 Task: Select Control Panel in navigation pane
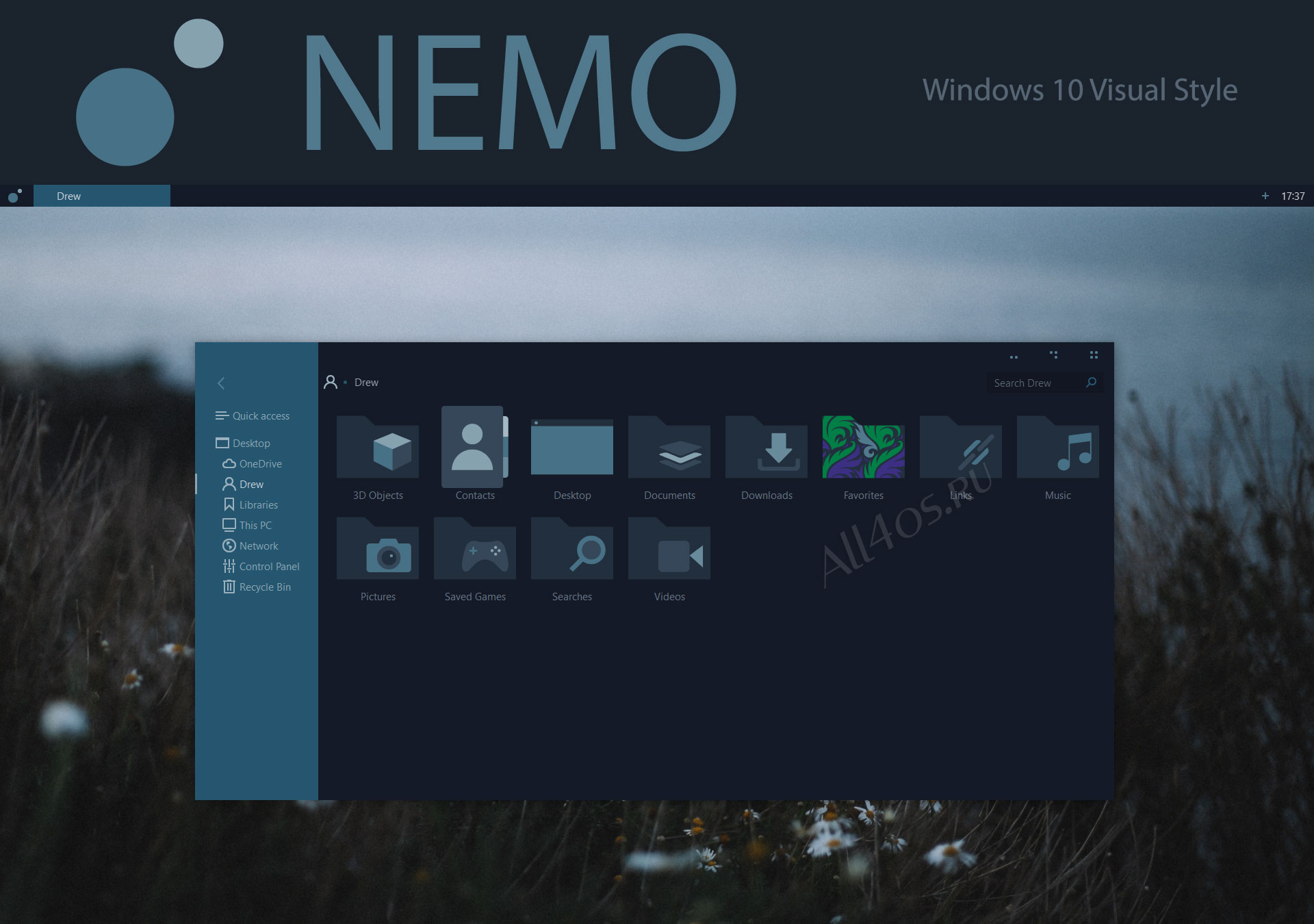(x=261, y=567)
